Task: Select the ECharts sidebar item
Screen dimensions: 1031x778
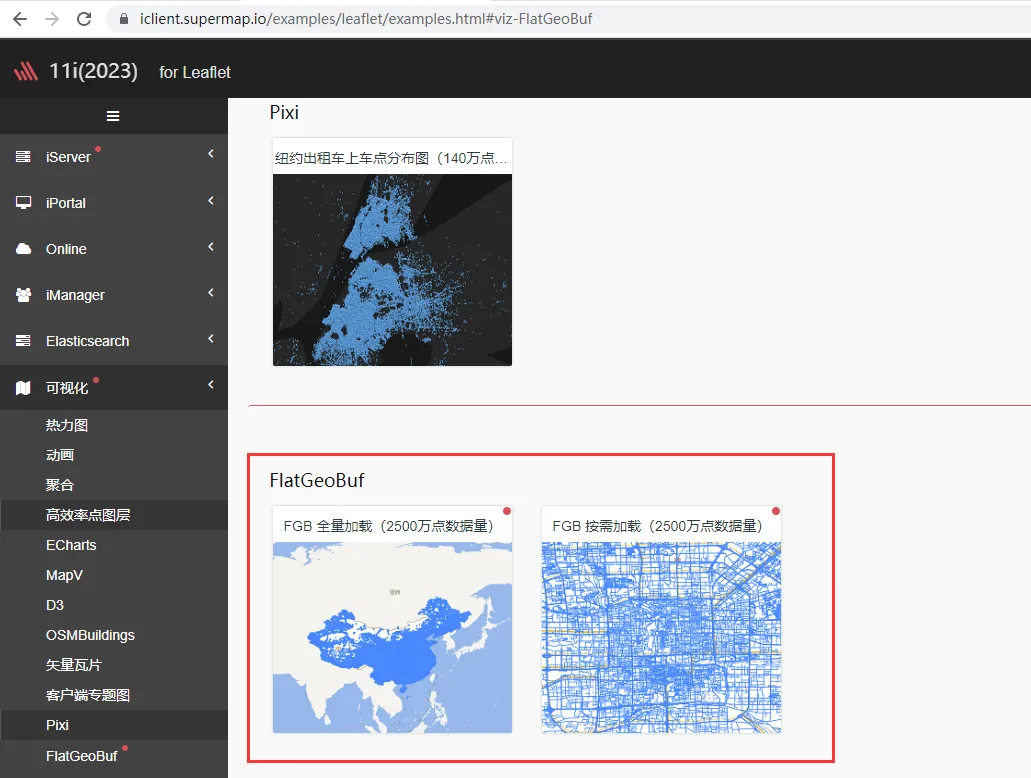Action: (71, 545)
